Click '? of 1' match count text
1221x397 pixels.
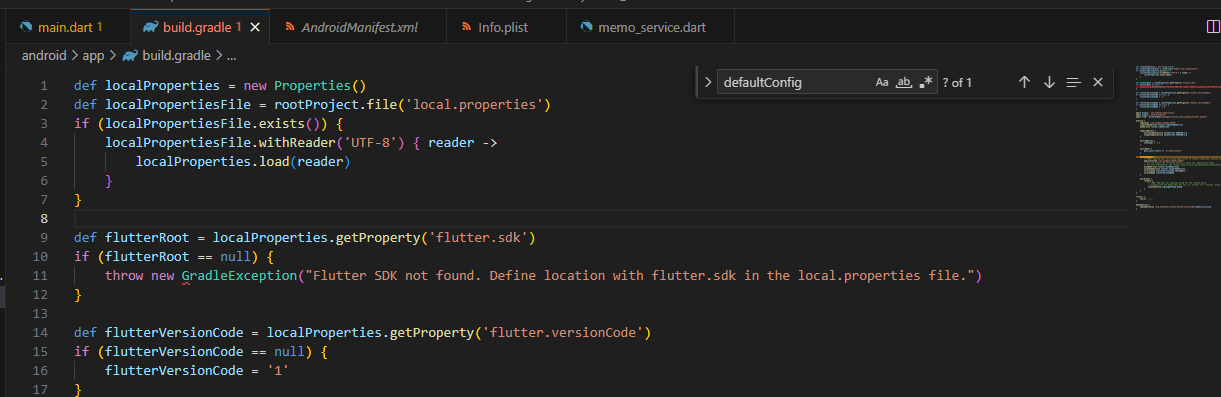957,82
